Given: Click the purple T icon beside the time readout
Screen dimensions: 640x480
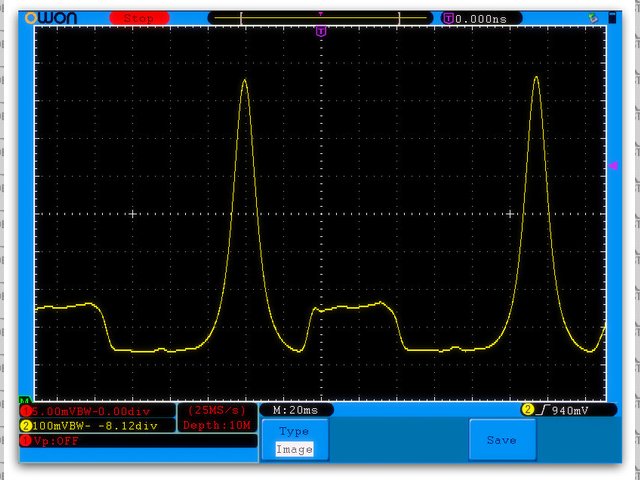Looking at the screenshot, I should 447,18.
